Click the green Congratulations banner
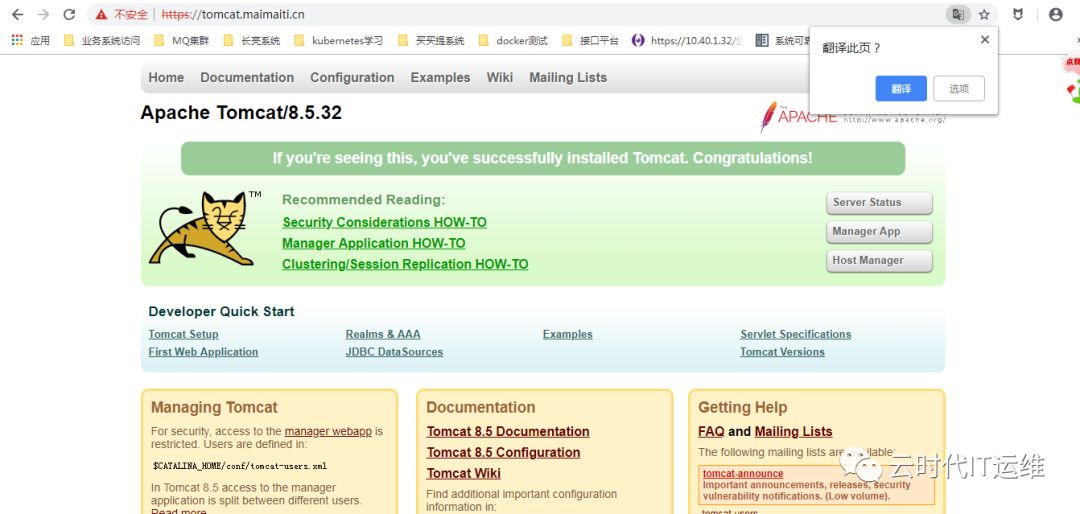The width and height of the screenshot is (1080, 514). [543, 158]
